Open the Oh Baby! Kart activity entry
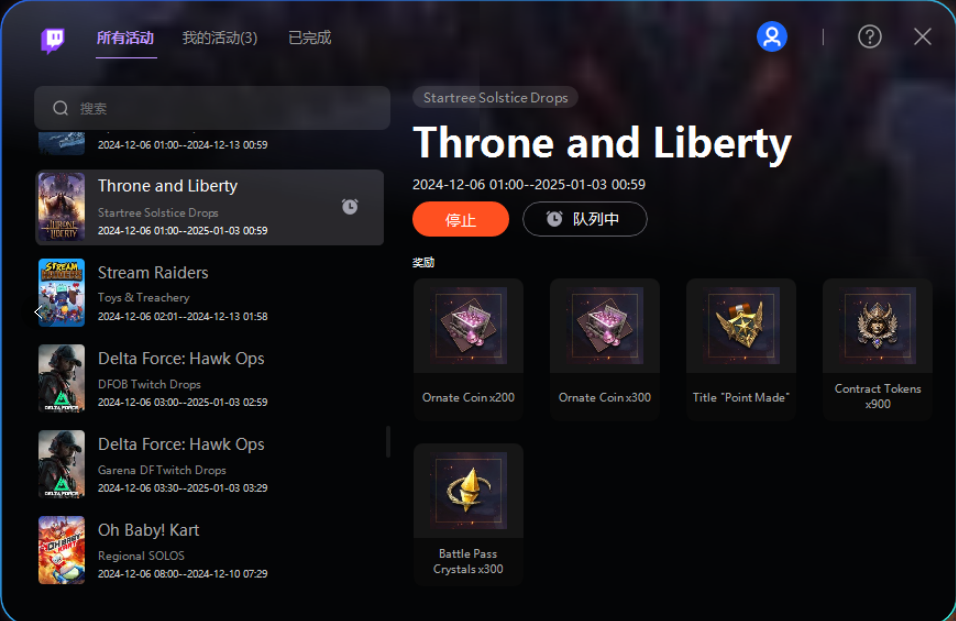This screenshot has height=621, width=956. pos(209,550)
